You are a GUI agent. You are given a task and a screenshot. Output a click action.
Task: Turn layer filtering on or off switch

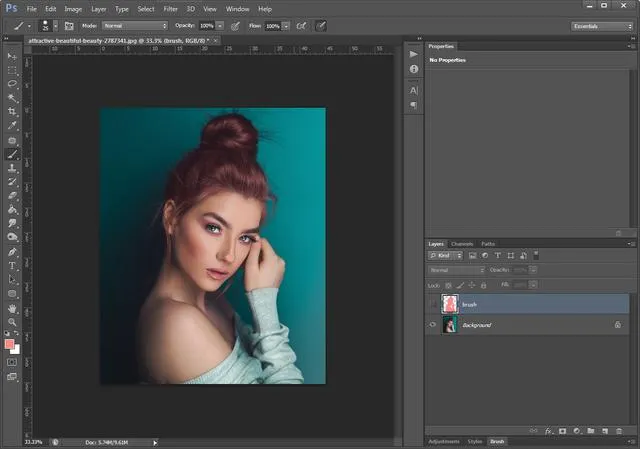(536, 255)
